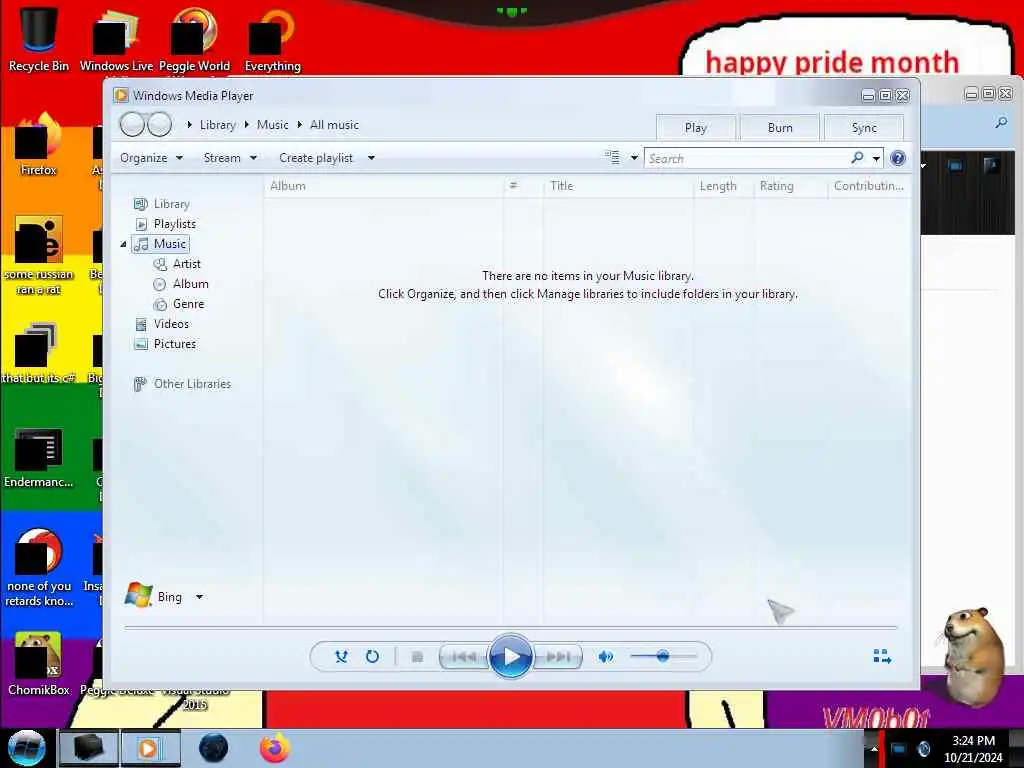Click the Next track button
Viewport: 1024px width, 768px height.
point(557,656)
